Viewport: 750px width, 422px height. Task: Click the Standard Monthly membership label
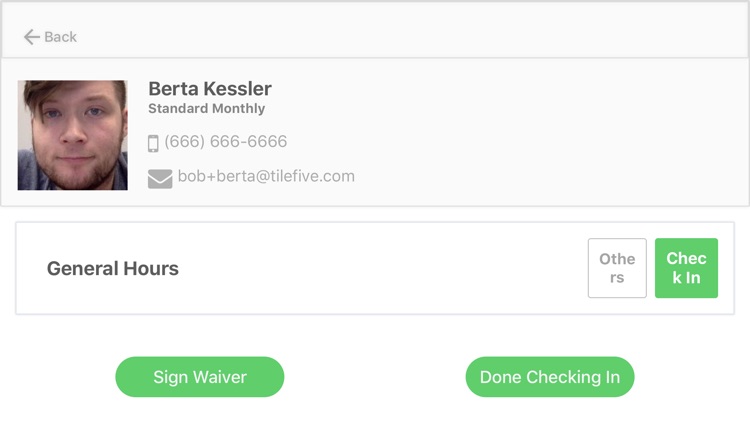pyautogui.click(x=206, y=109)
